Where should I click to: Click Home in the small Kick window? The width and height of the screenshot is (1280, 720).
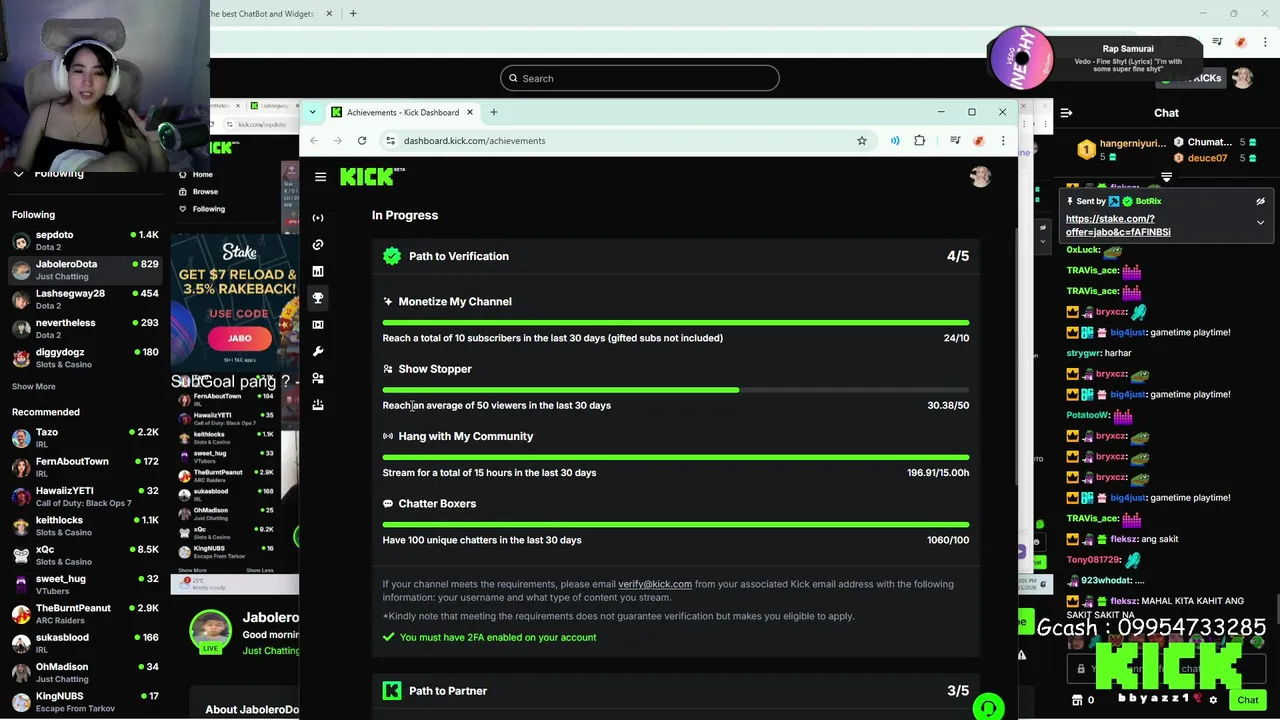tap(202, 174)
